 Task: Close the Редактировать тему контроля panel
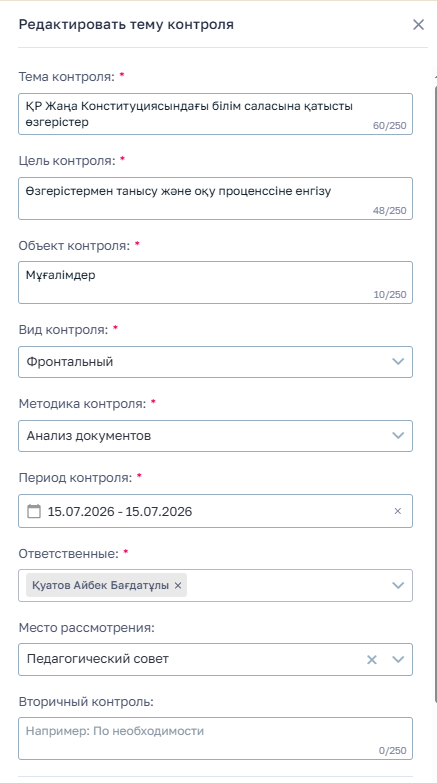point(418,24)
